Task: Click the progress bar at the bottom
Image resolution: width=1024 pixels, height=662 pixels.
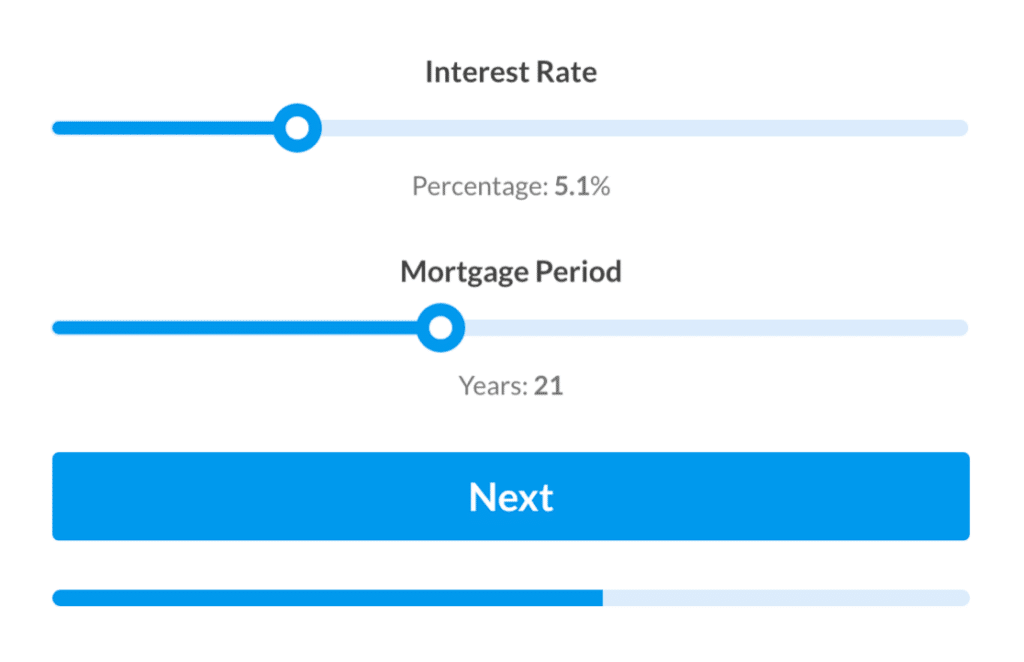Action: [510, 597]
